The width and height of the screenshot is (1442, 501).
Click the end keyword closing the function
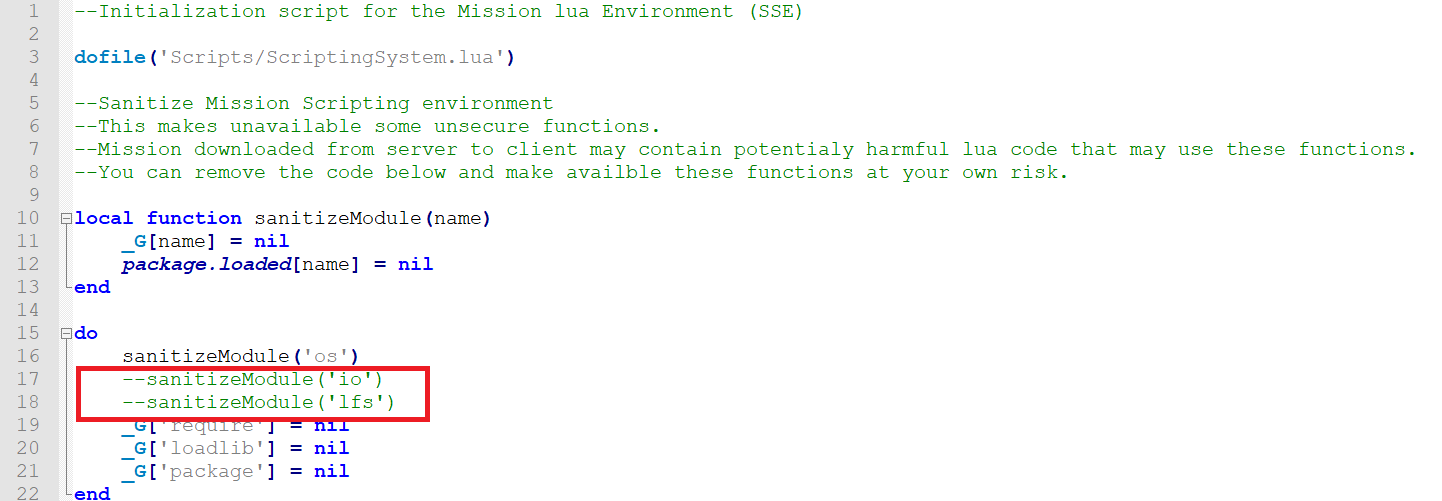point(92,287)
